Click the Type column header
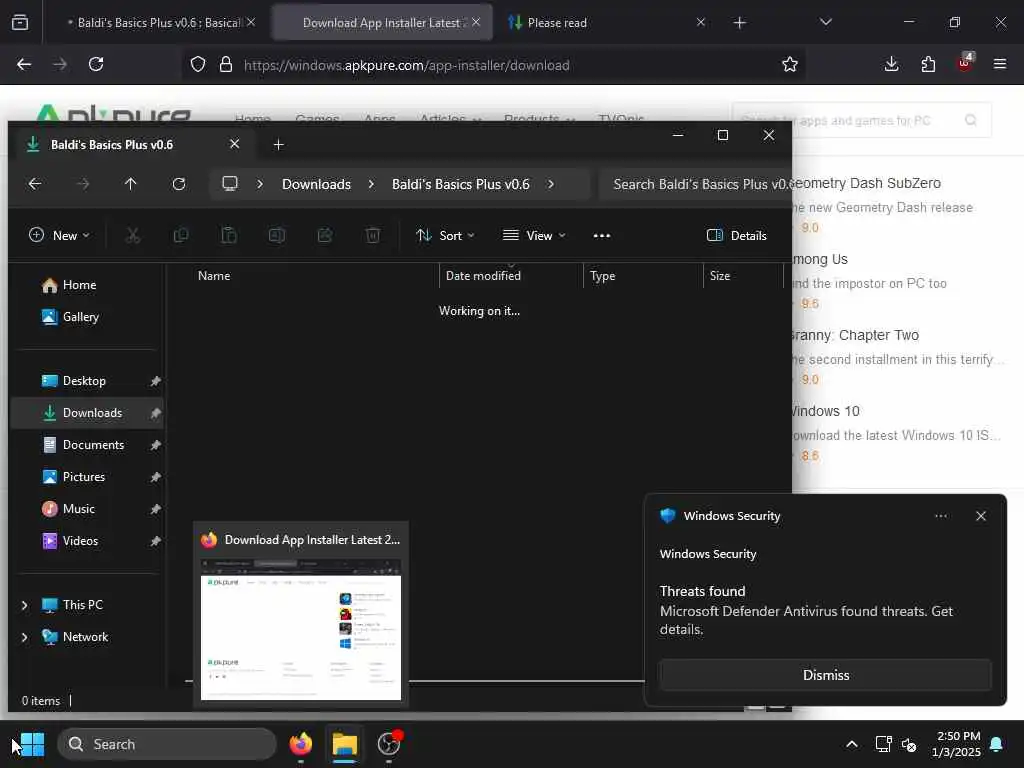This screenshot has height=768, width=1024. [x=643, y=276]
